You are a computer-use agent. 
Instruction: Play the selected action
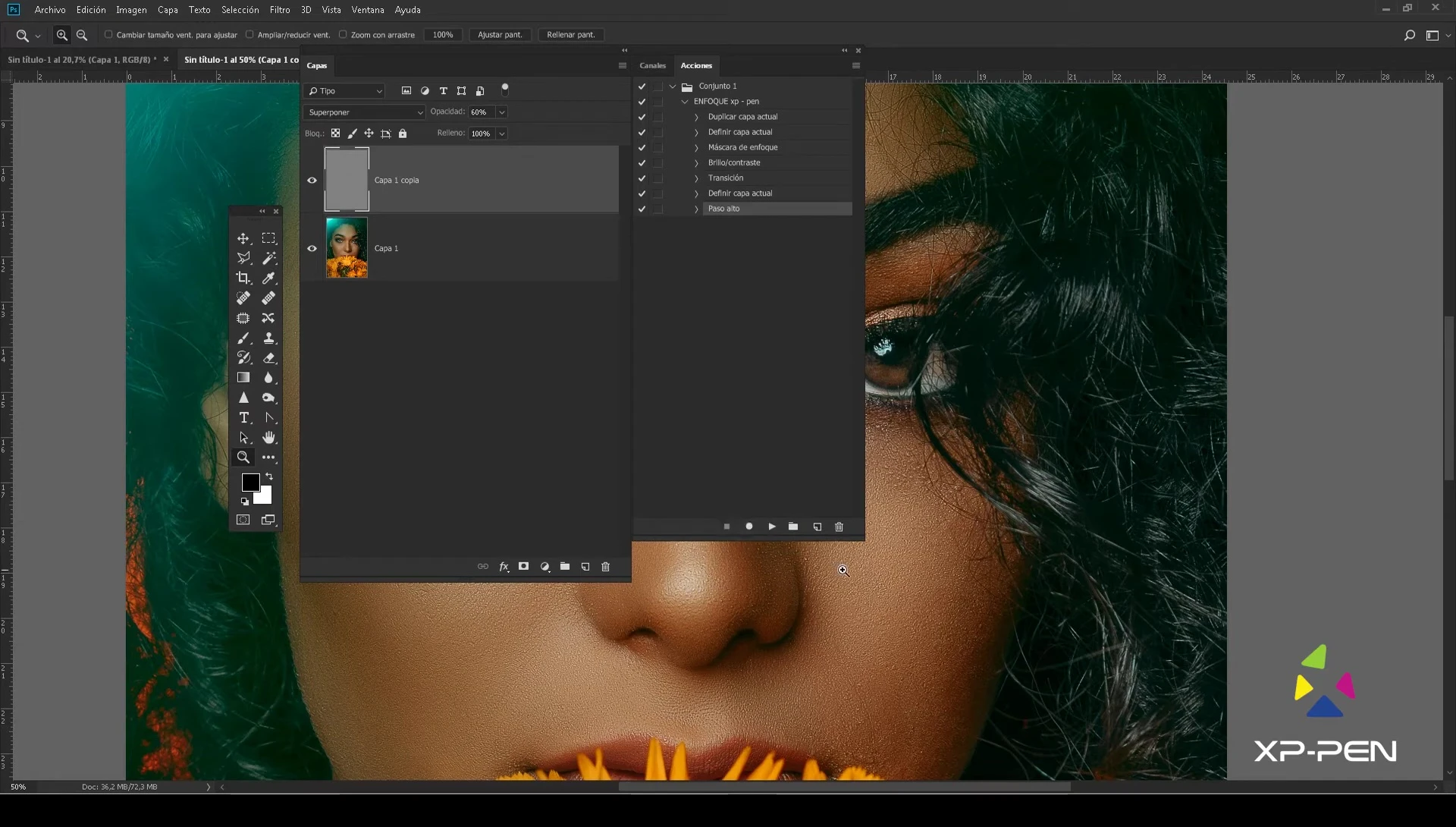click(772, 527)
